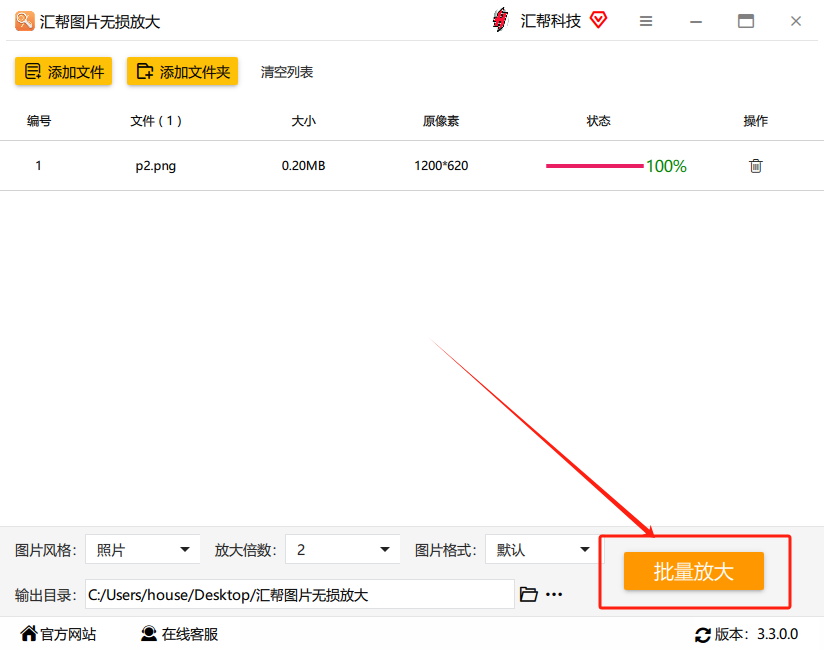Open the red diamond VIP icon
This screenshot has width=824, height=650.
click(598, 20)
